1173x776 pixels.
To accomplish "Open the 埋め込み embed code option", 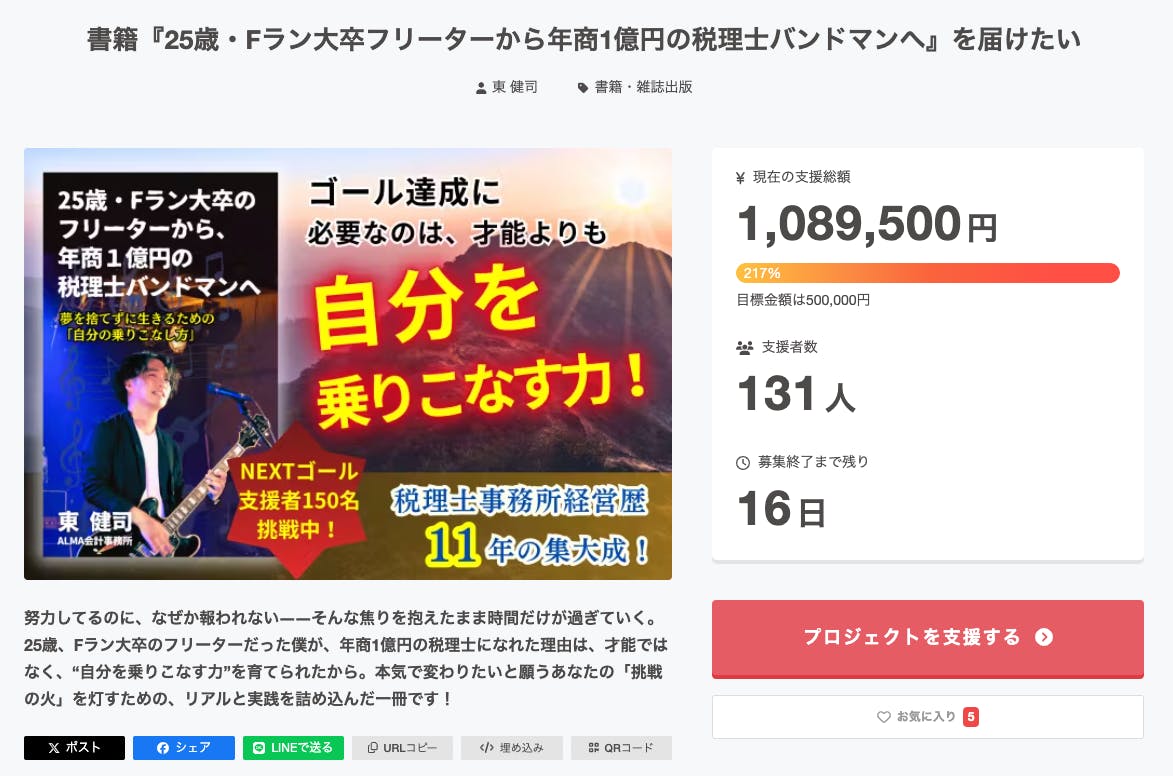I will tap(511, 748).
